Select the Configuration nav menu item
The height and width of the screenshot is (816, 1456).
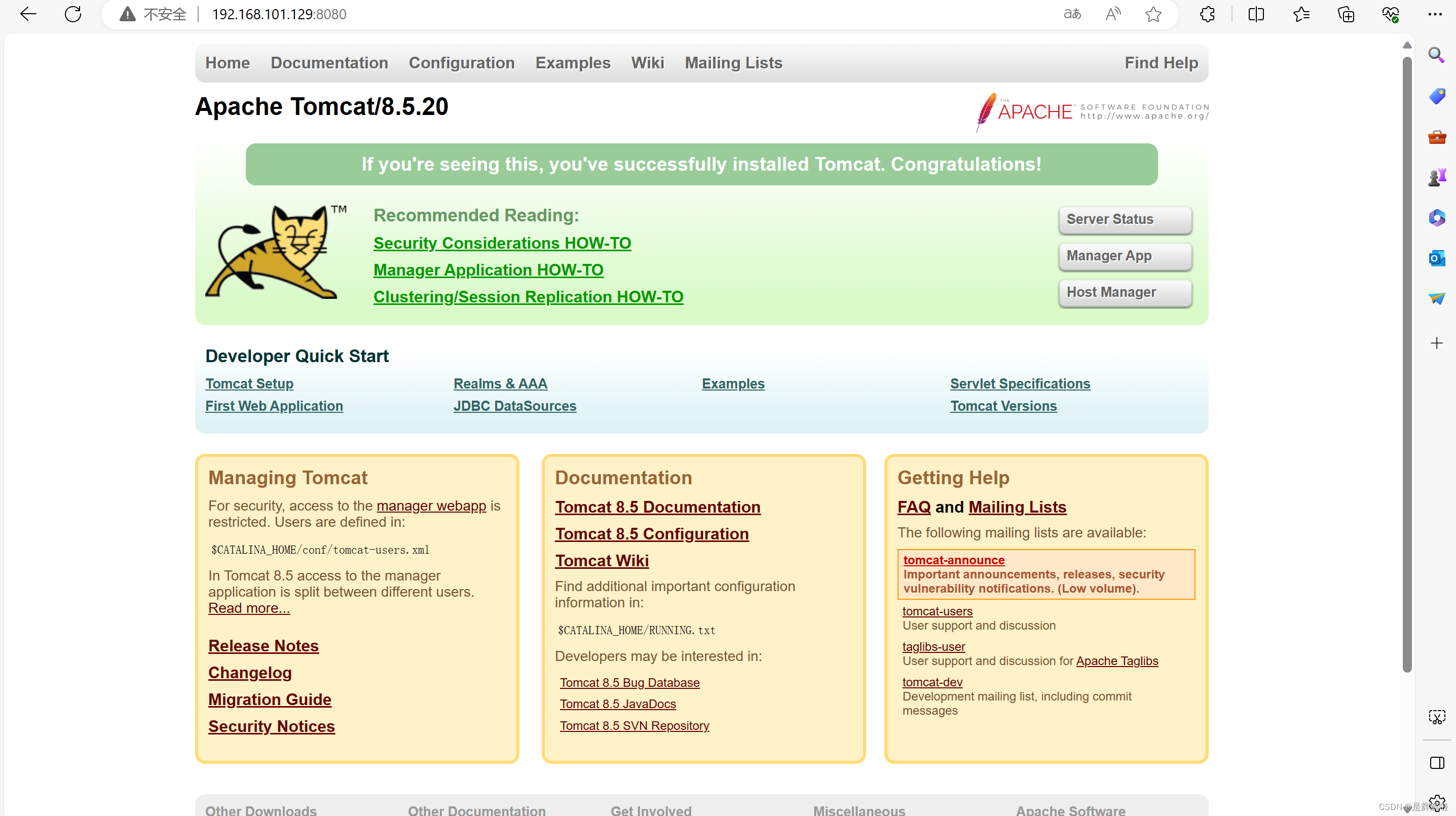(461, 63)
